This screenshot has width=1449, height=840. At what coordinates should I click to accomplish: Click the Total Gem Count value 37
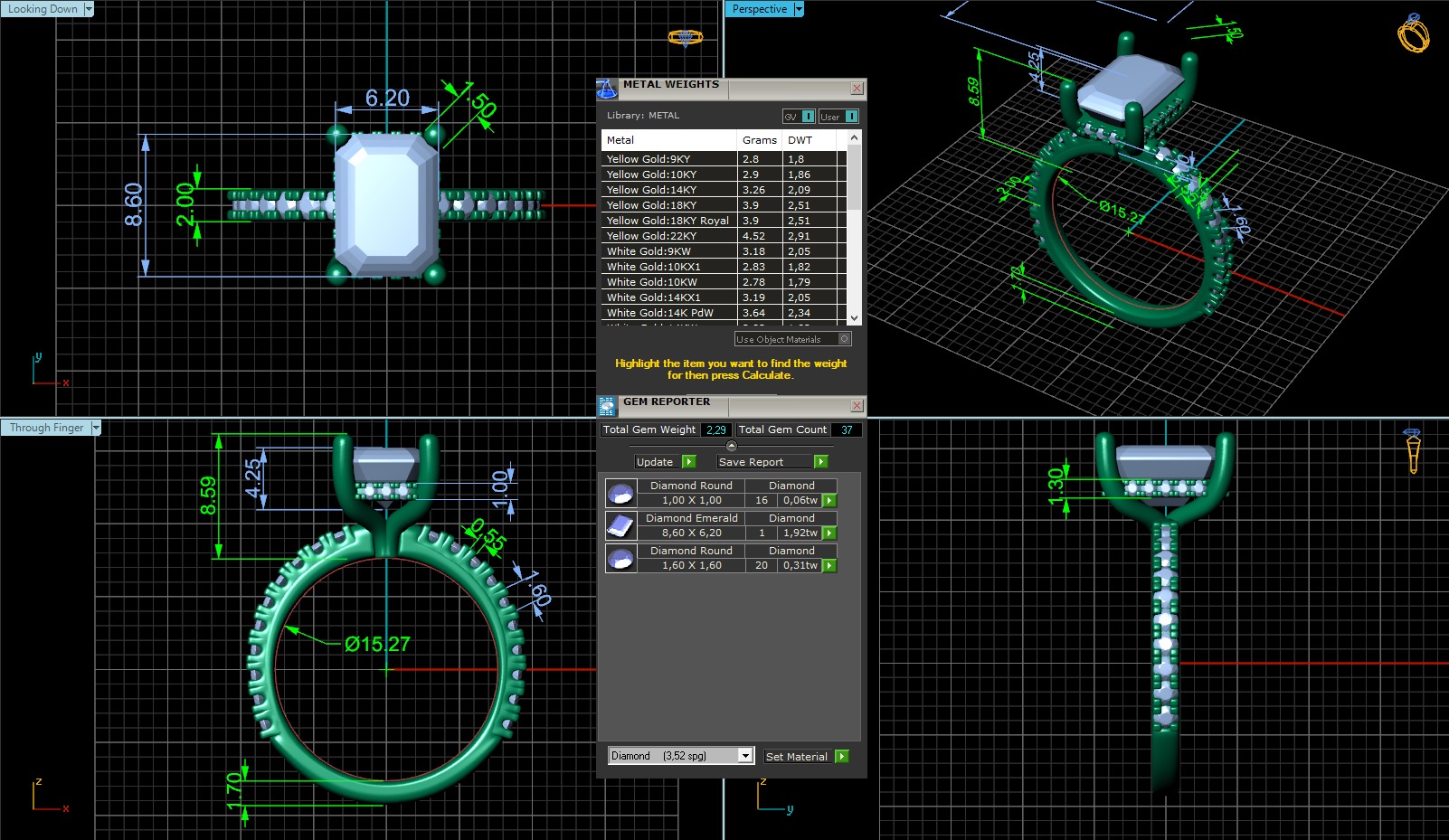click(847, 430)
